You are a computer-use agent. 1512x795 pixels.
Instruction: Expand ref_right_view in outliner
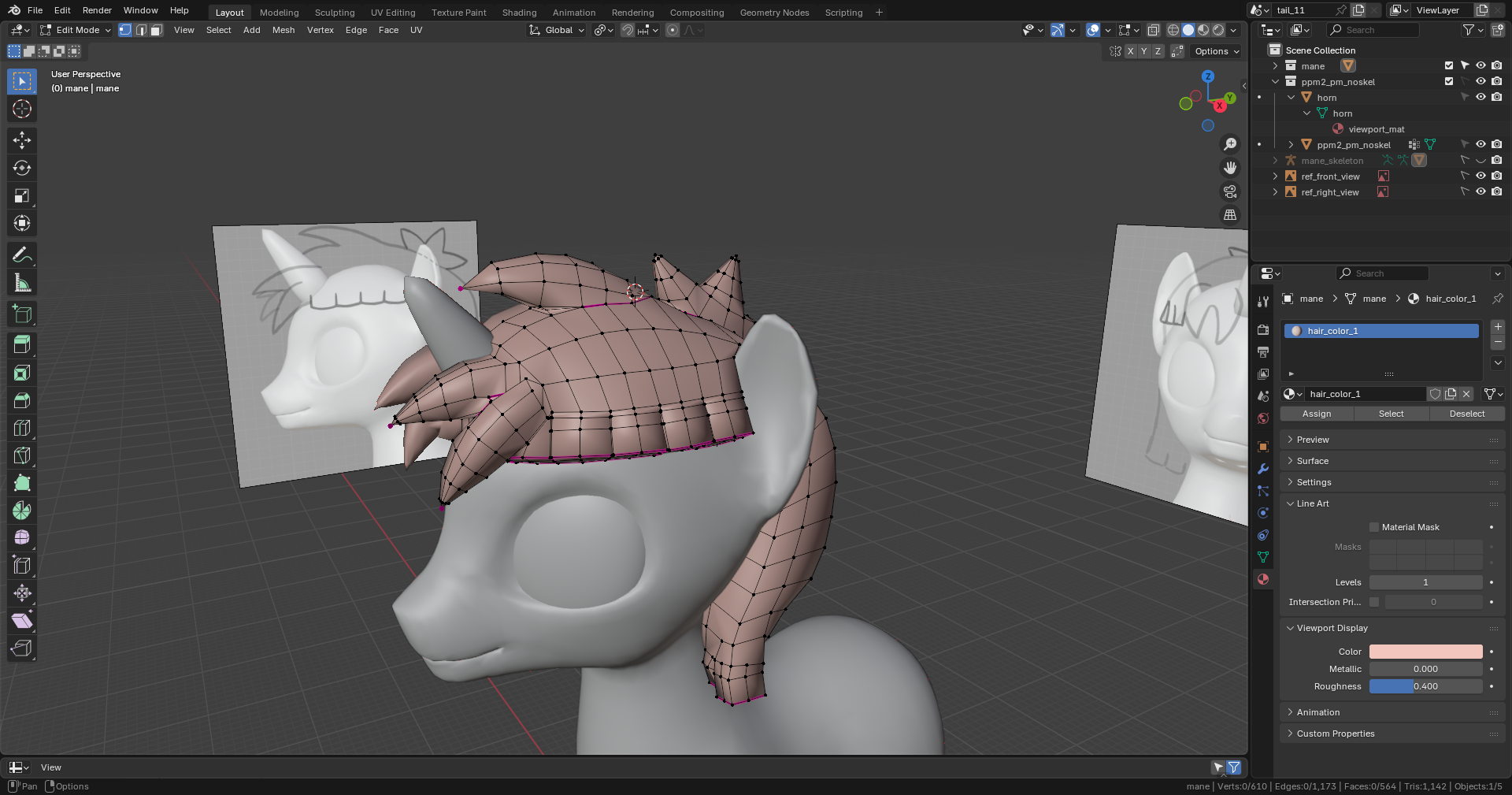coord(1275,191)
